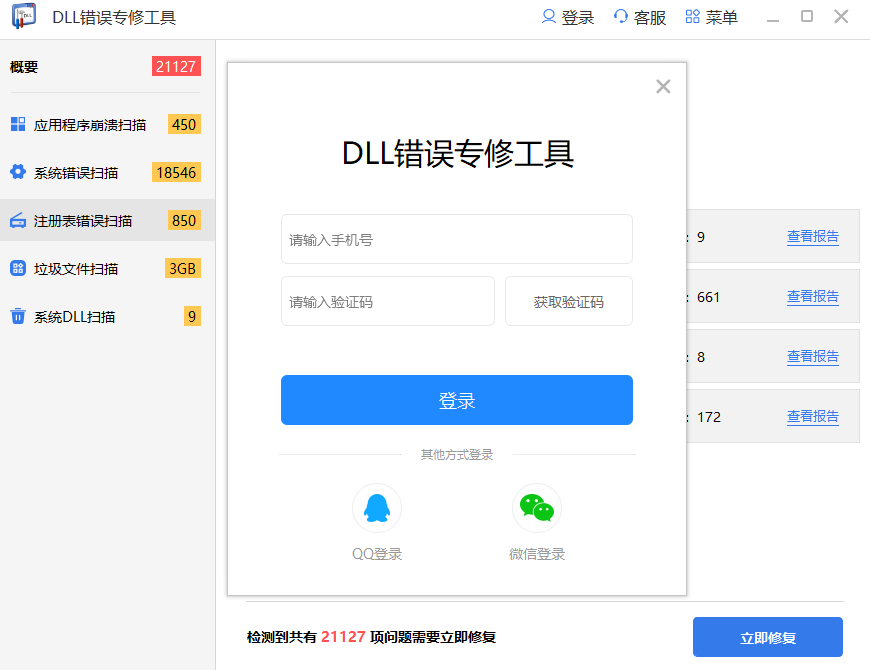Select 系统DLL扫描 in sidebar
The height and width of the screenshot is (670, 870).
[x=74, y=317]
